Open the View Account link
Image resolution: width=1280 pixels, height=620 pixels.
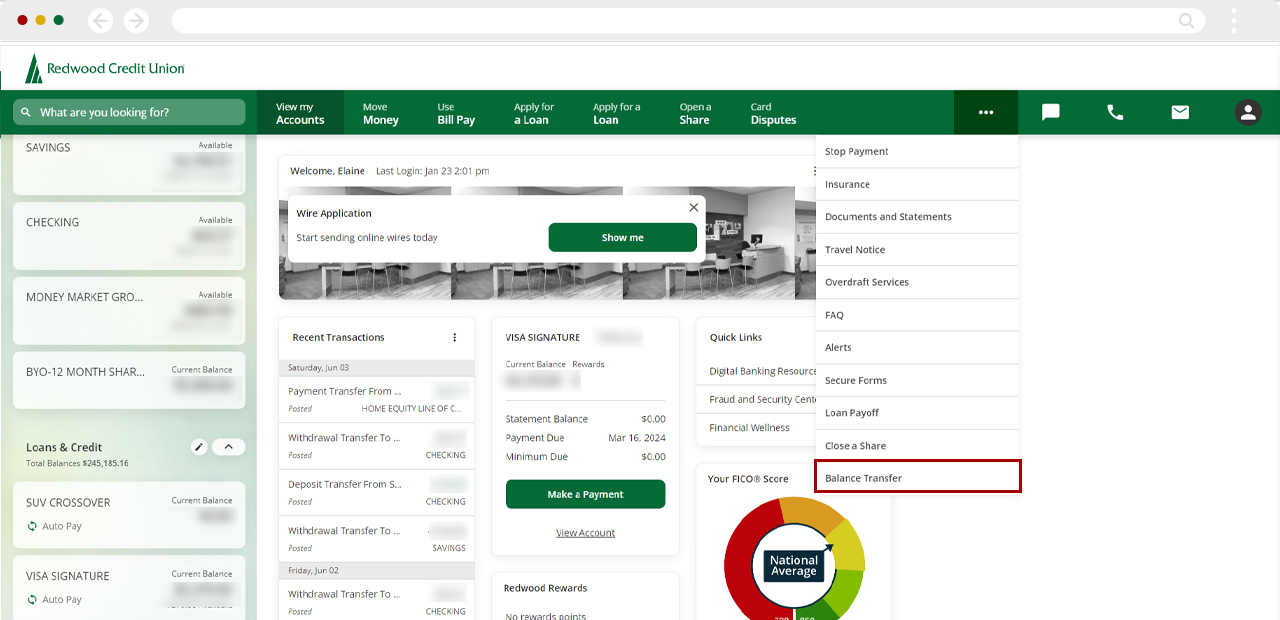coord(585,533)
